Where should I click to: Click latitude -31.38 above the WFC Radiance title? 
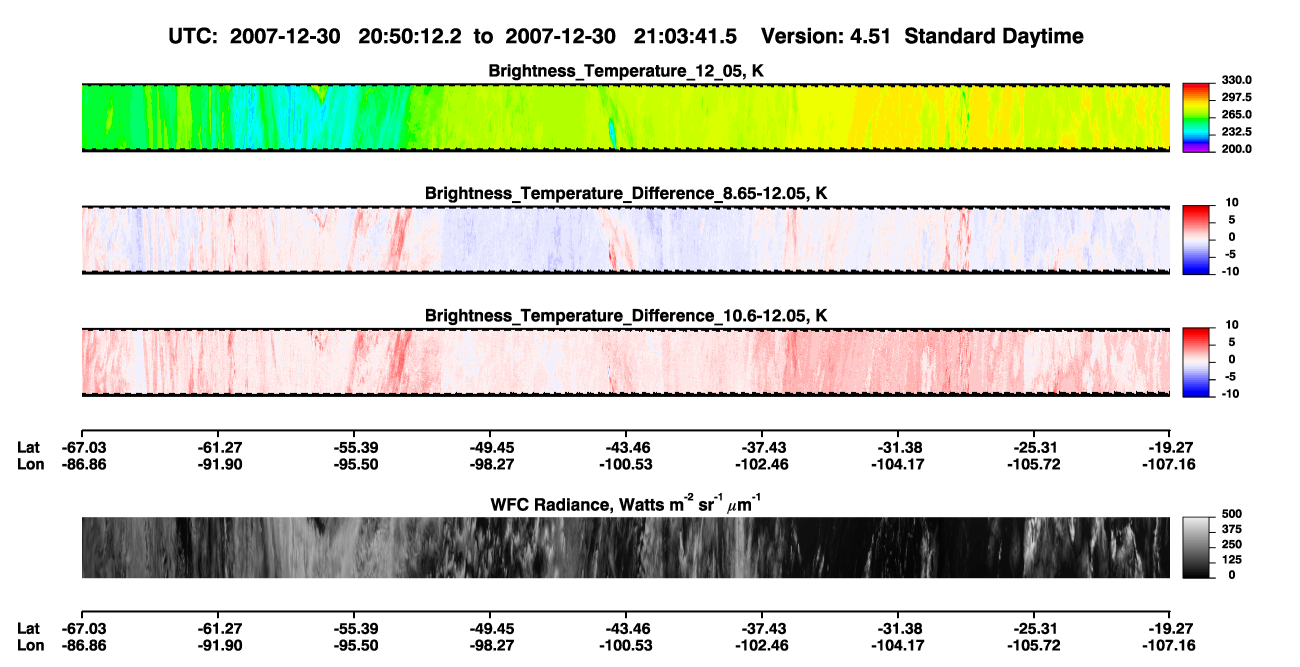pyautogui.click(x=900, y=448)
